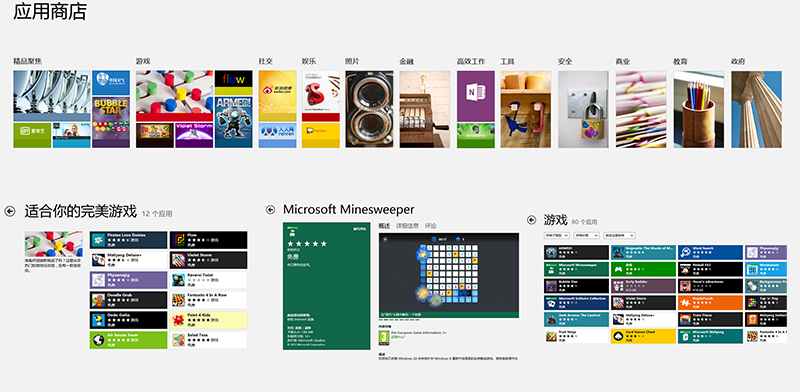Image resolution: width=800 pixels, height=392 pixels.
Task: Open Microsoft Solitaire Collection entry
Action: [x=577, y=303]
